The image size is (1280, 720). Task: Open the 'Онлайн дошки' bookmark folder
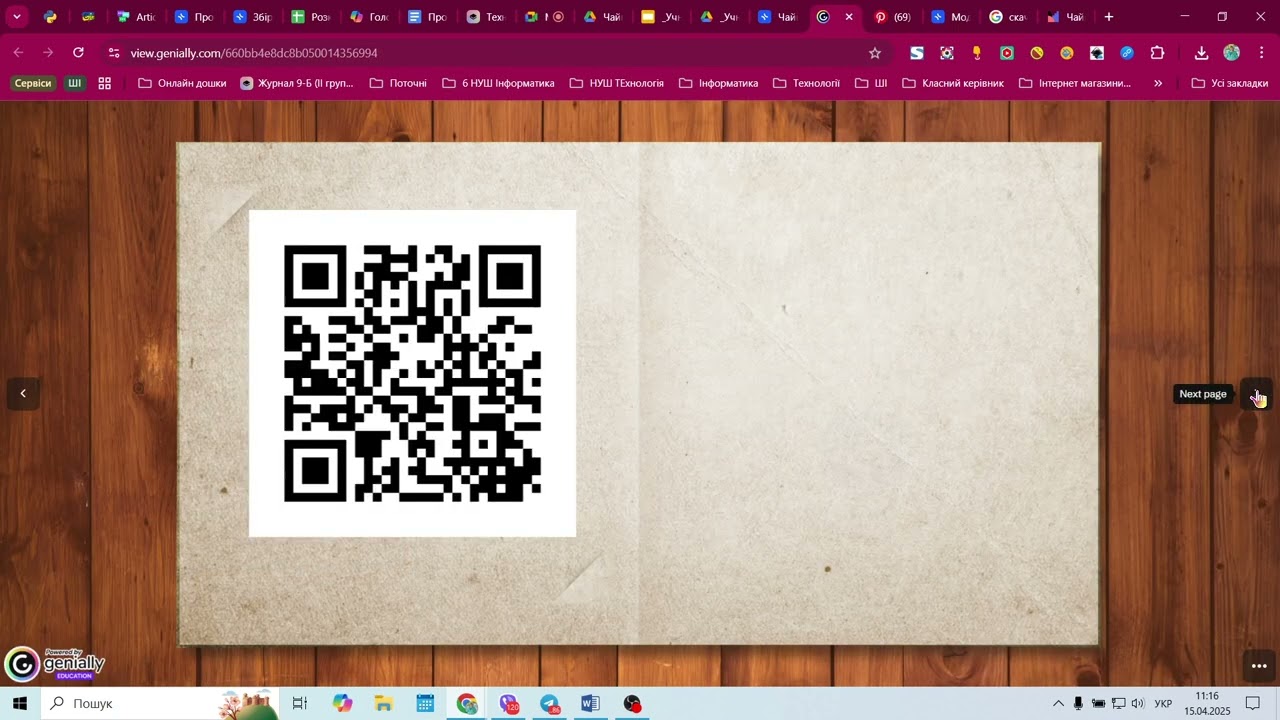pyautogui.click(x=183, y=83)
